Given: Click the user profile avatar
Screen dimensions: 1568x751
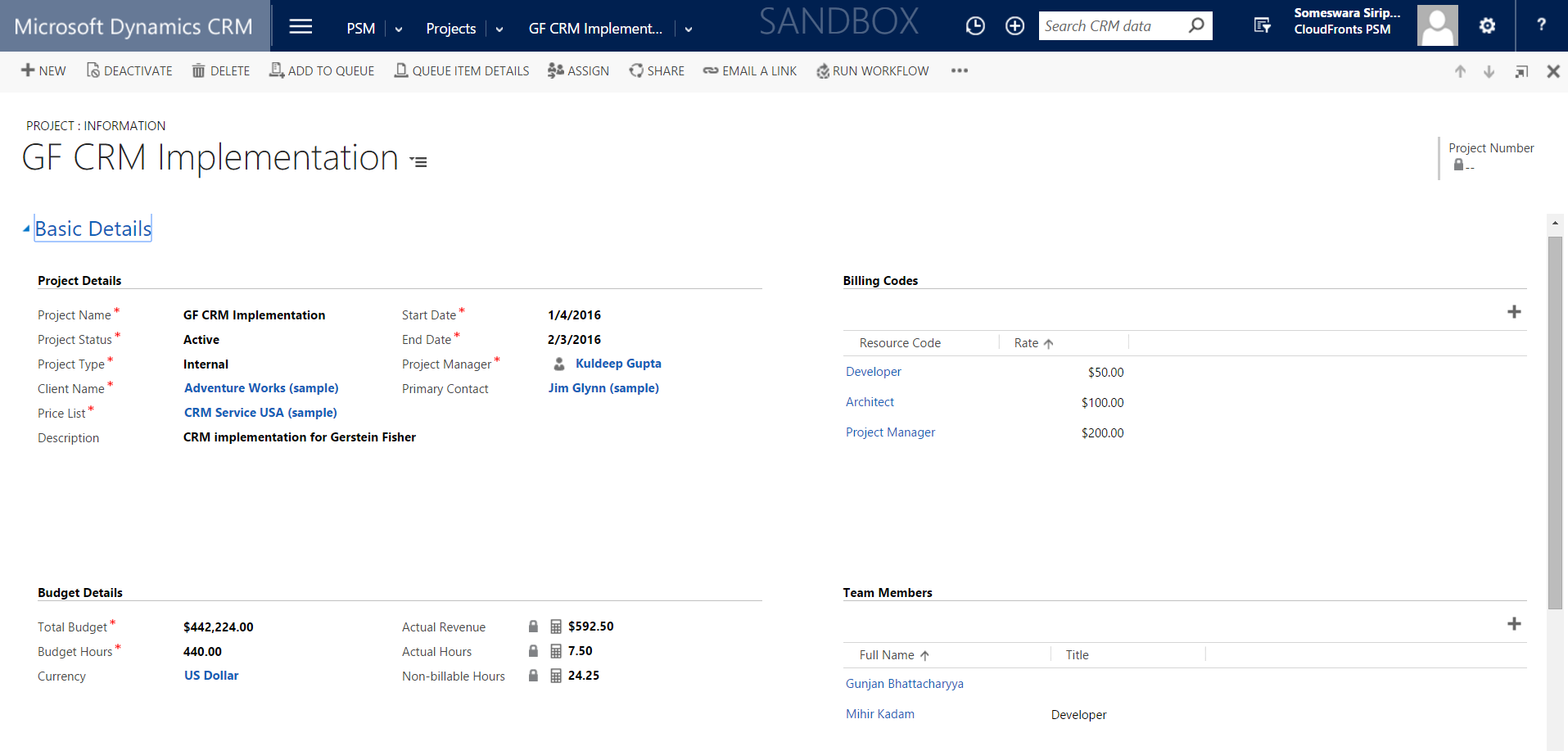Looking at the screenshot, I should point(1437,25).
